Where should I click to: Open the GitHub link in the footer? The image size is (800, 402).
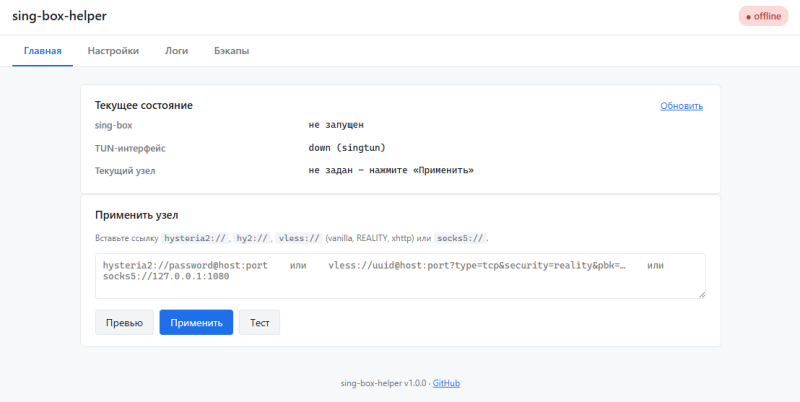[446, 383]
